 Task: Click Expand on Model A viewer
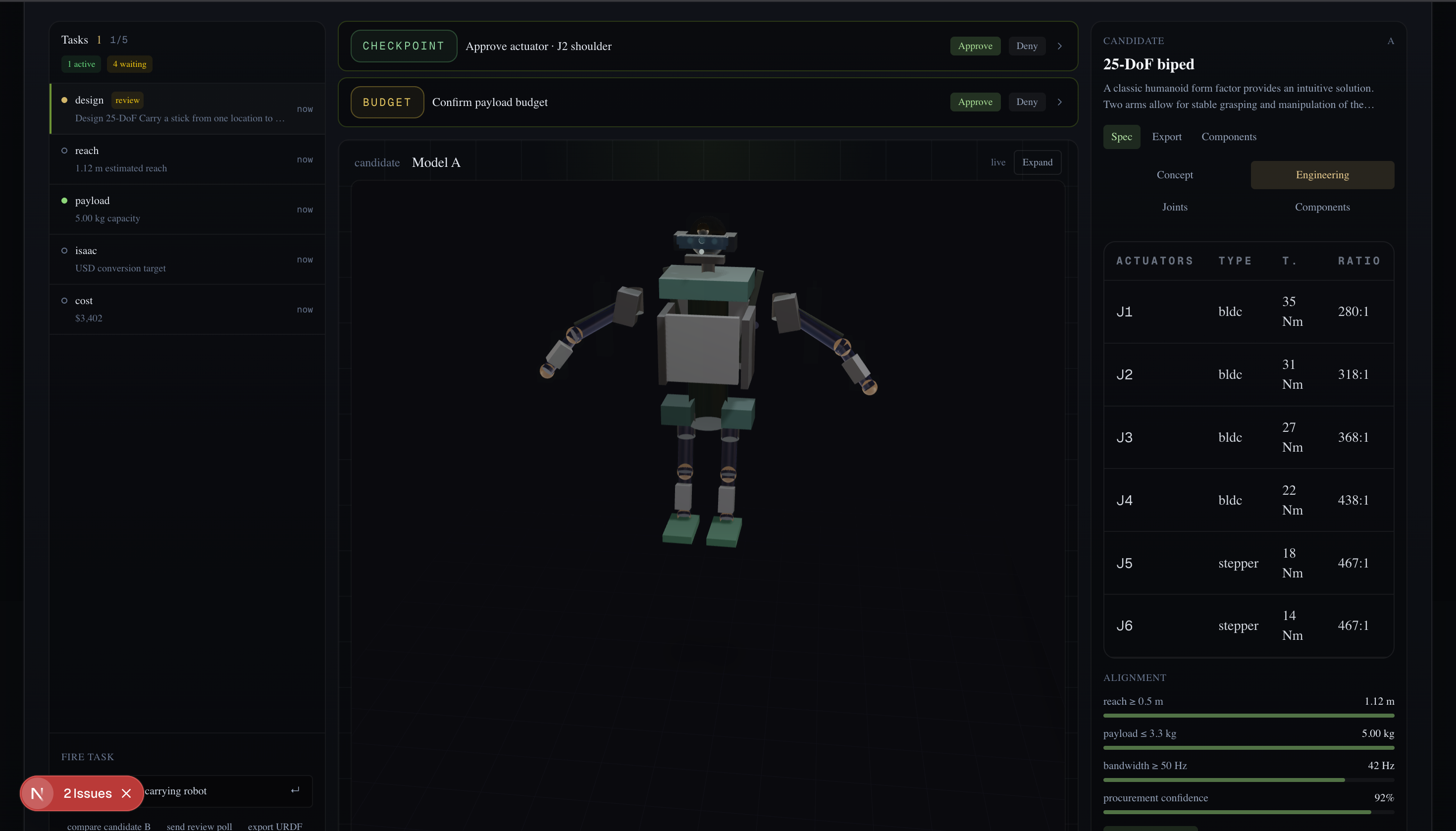point(1037,162)
